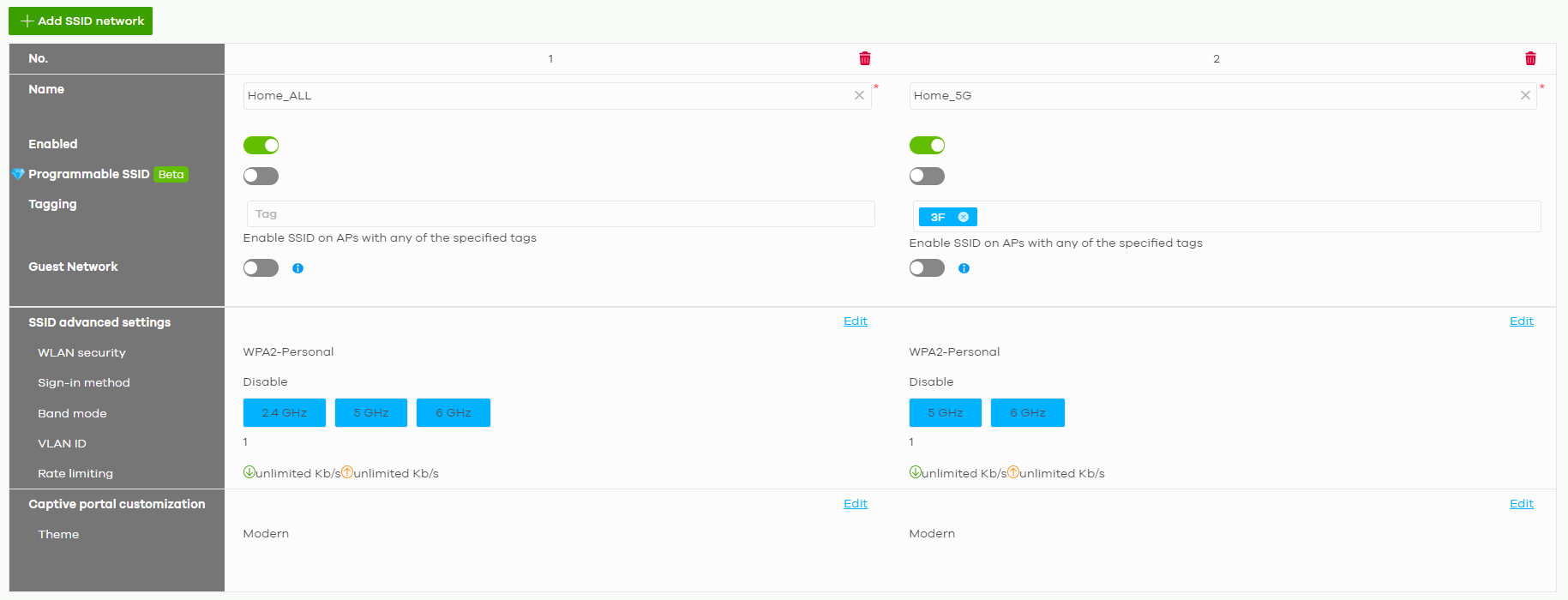Click the Programmable SSID diamond icon
1568x600 pixels.
click(18, 174)
